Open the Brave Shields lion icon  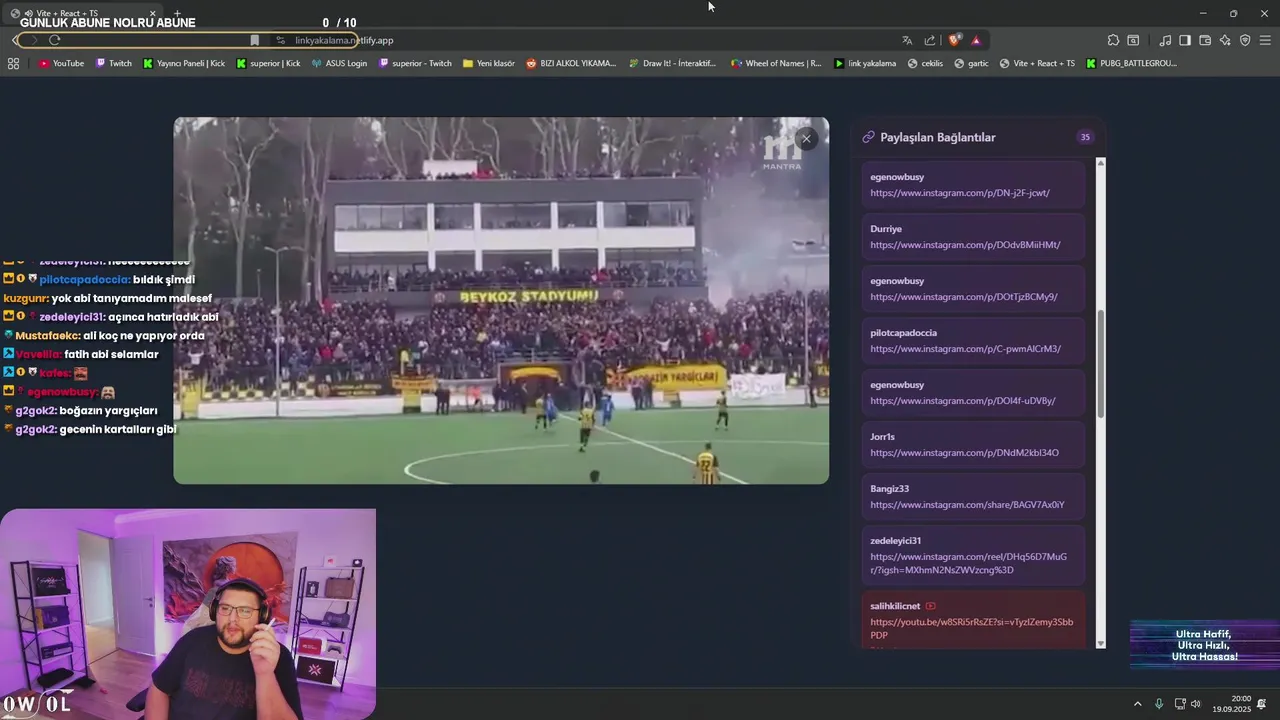pyautogui.click(x=954, y=40)
